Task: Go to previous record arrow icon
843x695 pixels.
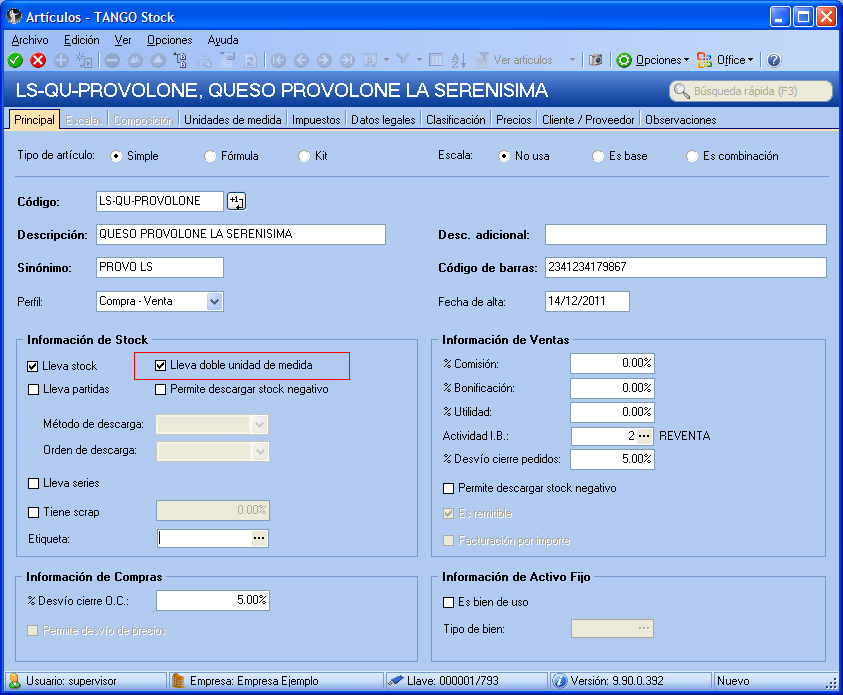Action: click(x=301, y=60)
